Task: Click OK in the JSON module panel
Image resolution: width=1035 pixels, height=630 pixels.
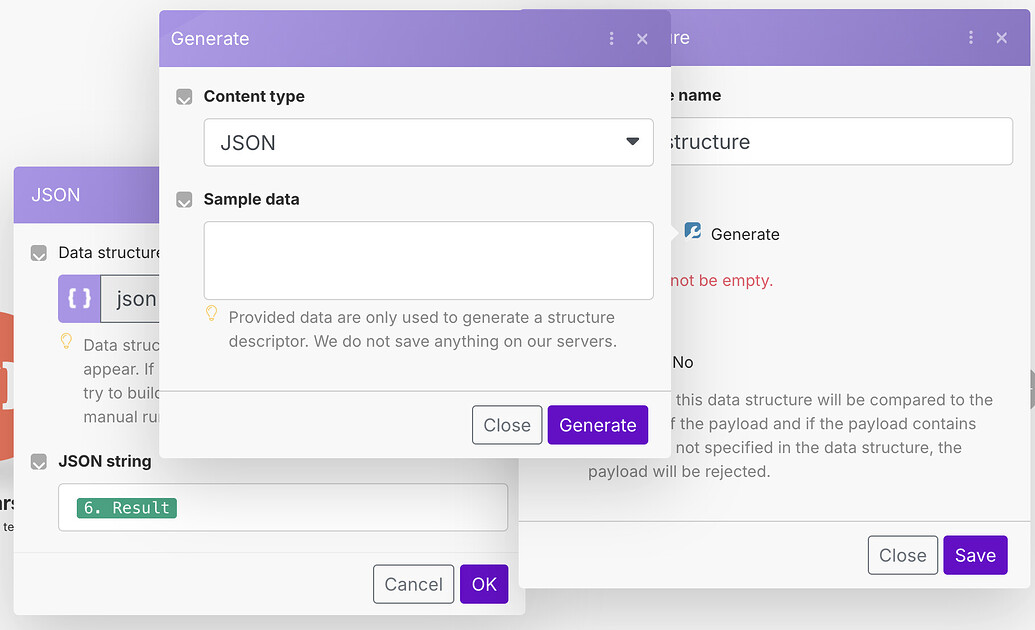Action: [x=484, y=584]
